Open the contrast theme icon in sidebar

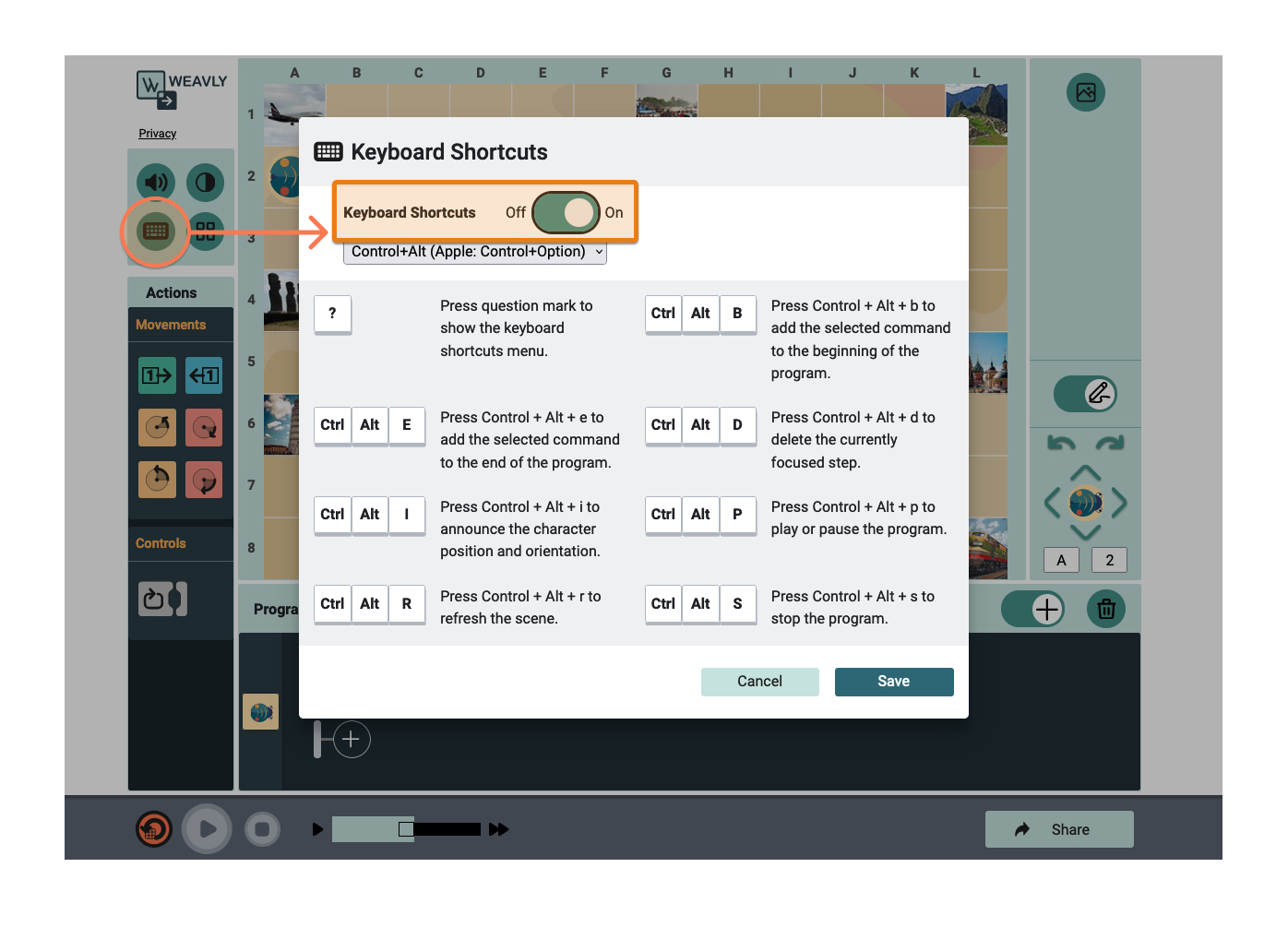[x=204, y=182]
